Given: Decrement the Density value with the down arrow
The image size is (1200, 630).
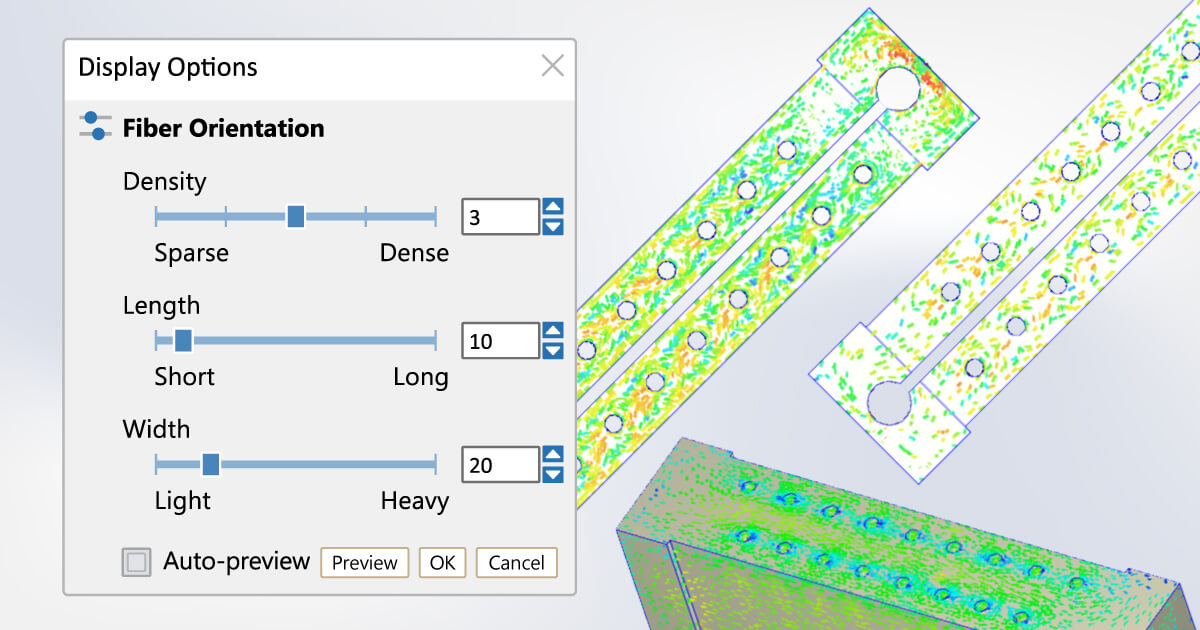Looking at the screenshot, I should (552, 227).
